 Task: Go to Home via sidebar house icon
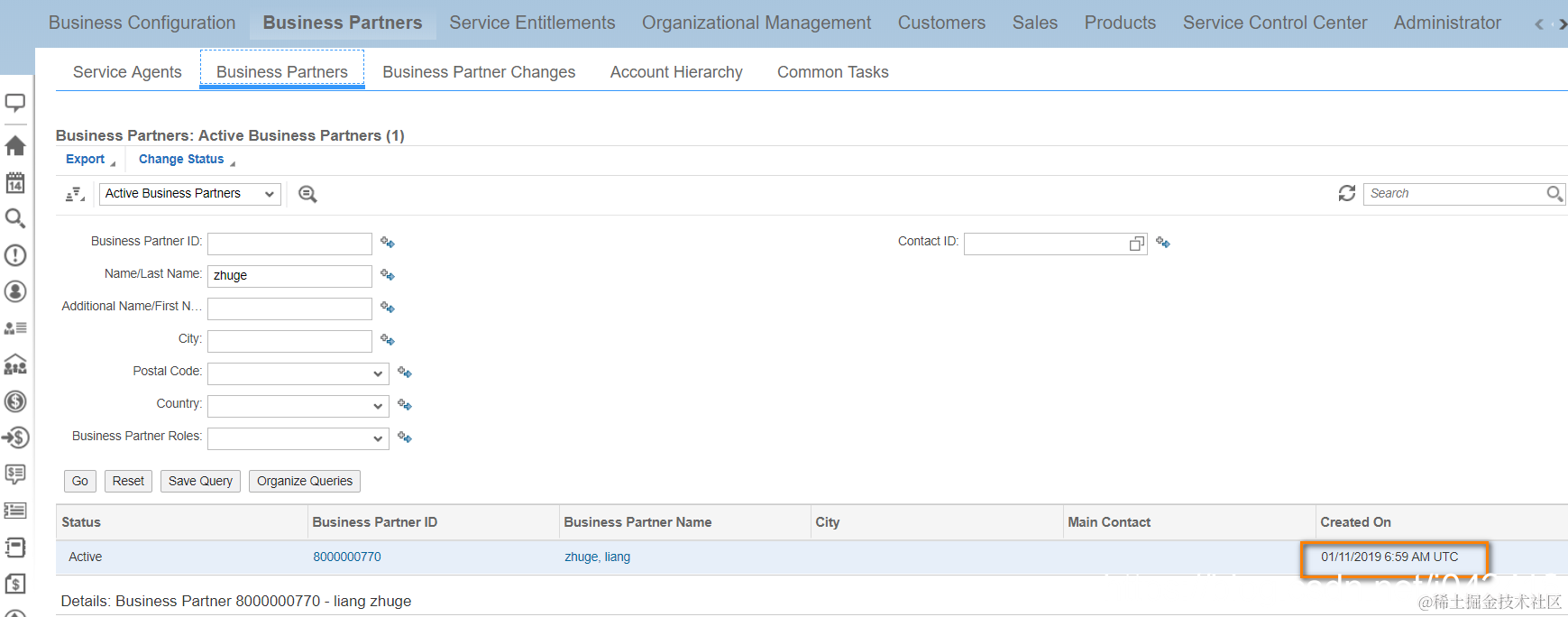[15, 145]
